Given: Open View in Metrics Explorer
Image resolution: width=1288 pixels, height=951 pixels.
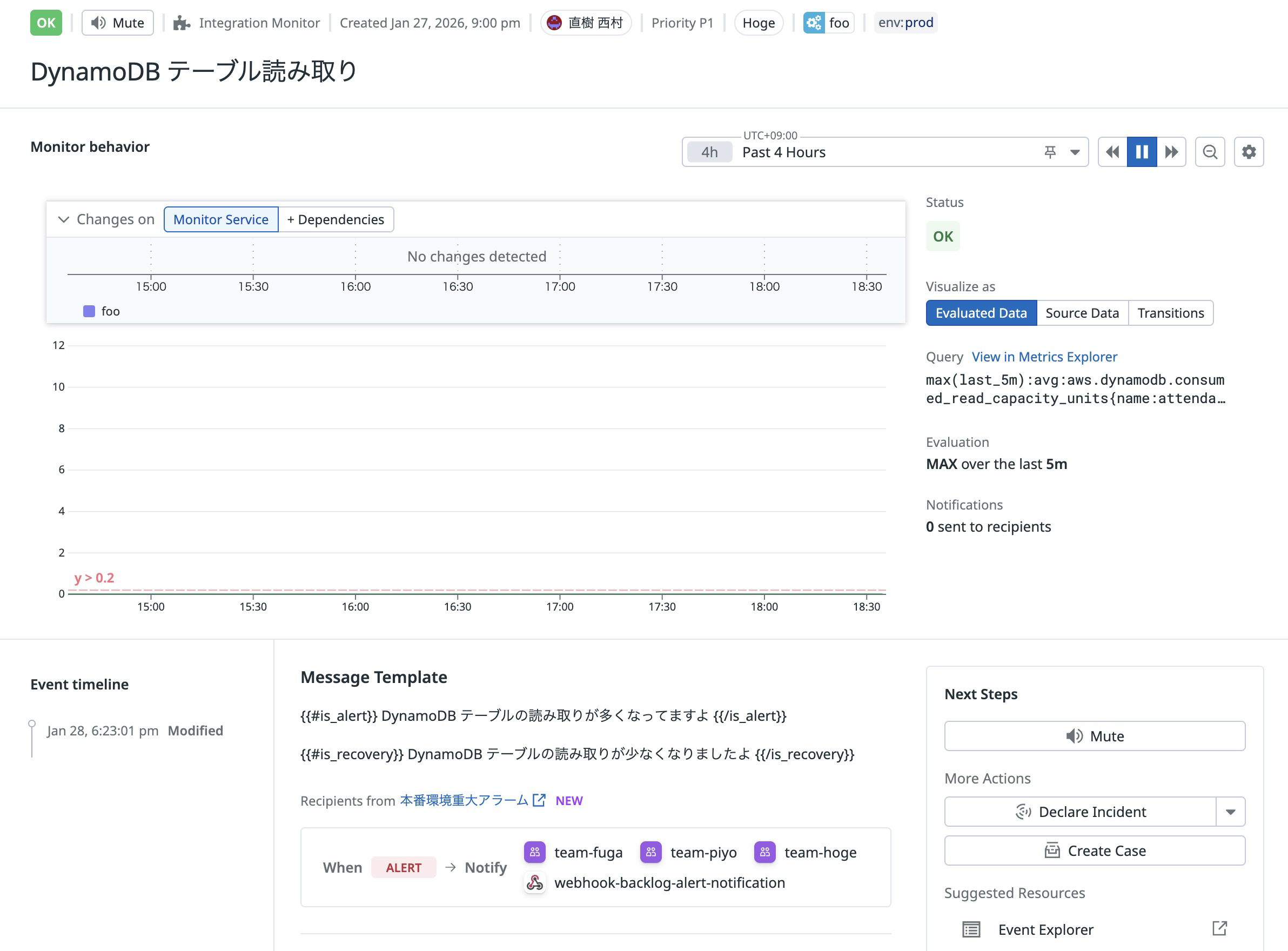Looking at the screenshot, I should 1044,357.
